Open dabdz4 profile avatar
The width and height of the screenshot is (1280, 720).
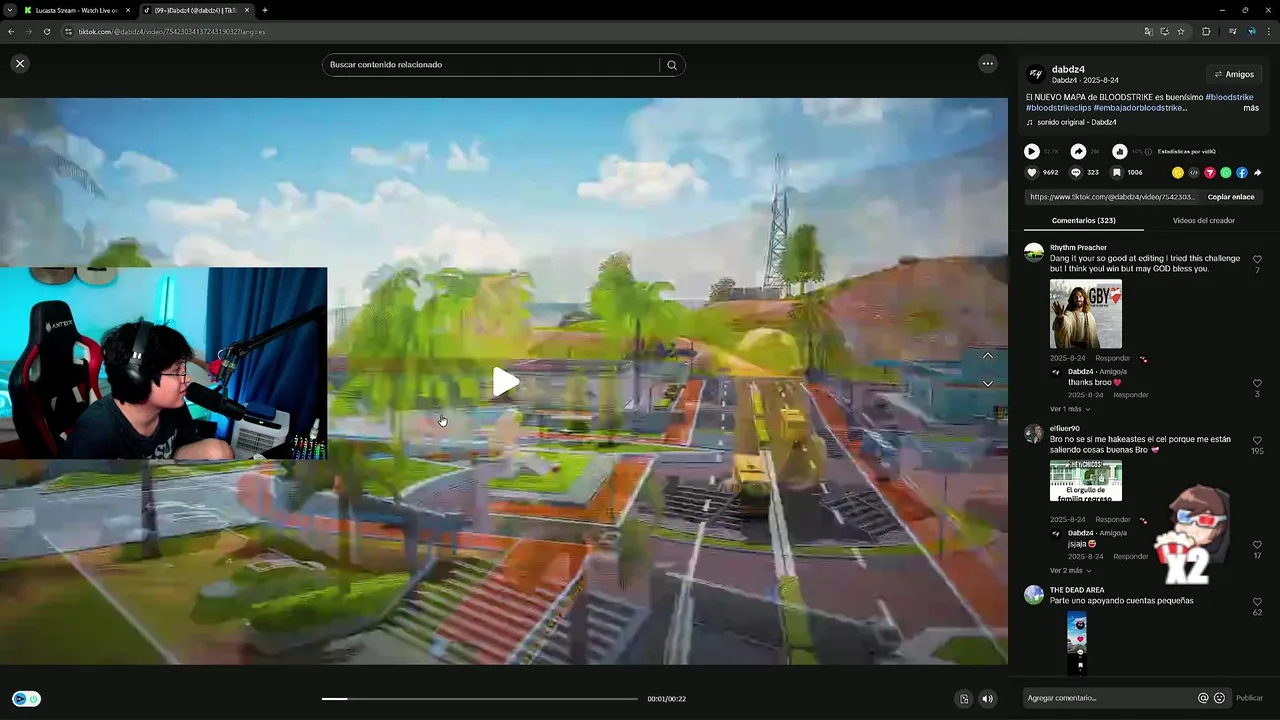click(1036, 74)
